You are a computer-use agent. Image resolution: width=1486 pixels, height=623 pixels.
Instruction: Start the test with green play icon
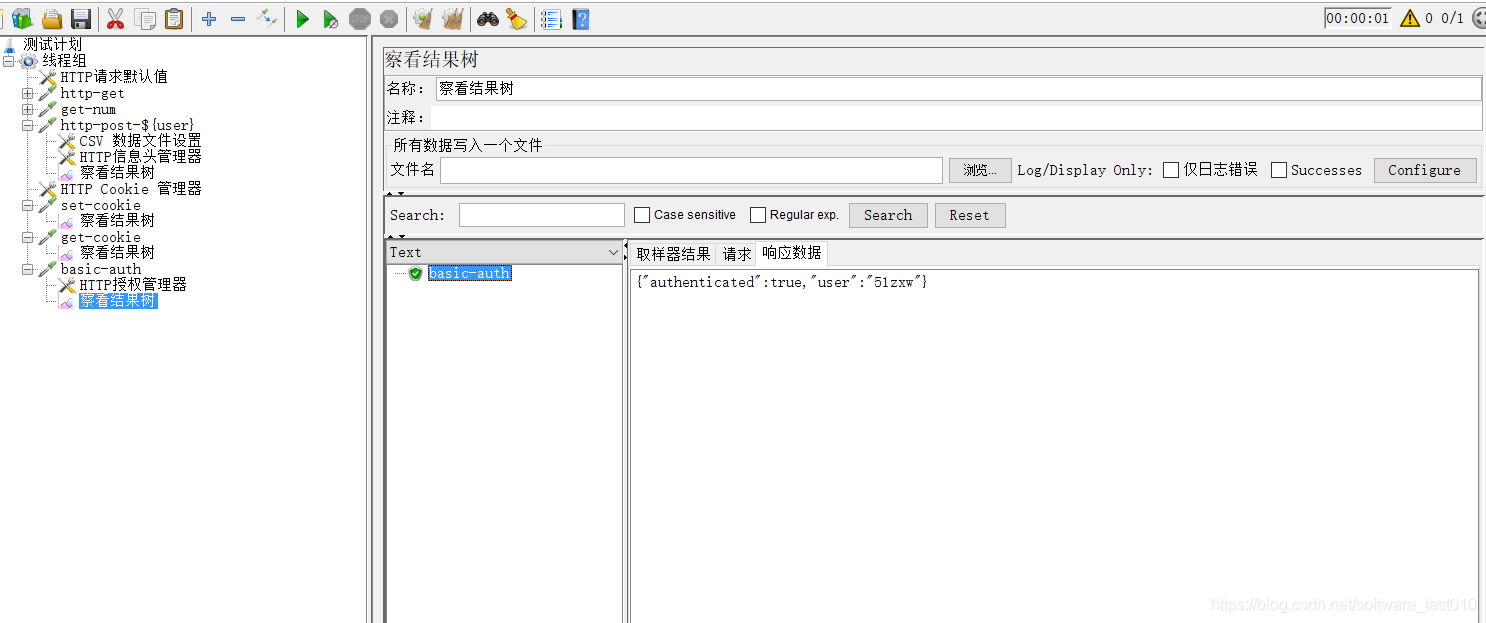302,18
